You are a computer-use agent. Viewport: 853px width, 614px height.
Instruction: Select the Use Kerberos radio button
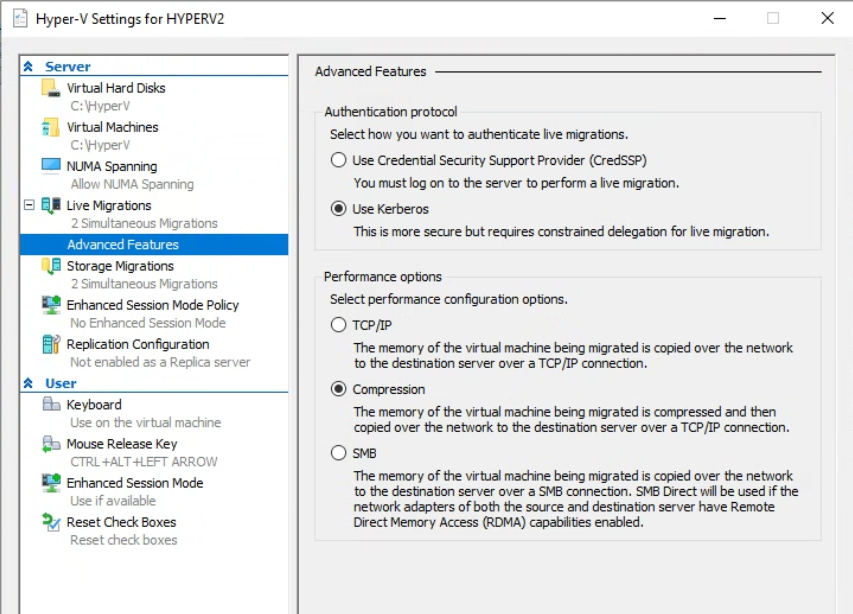pyautogui.click(x=338, y=209)
